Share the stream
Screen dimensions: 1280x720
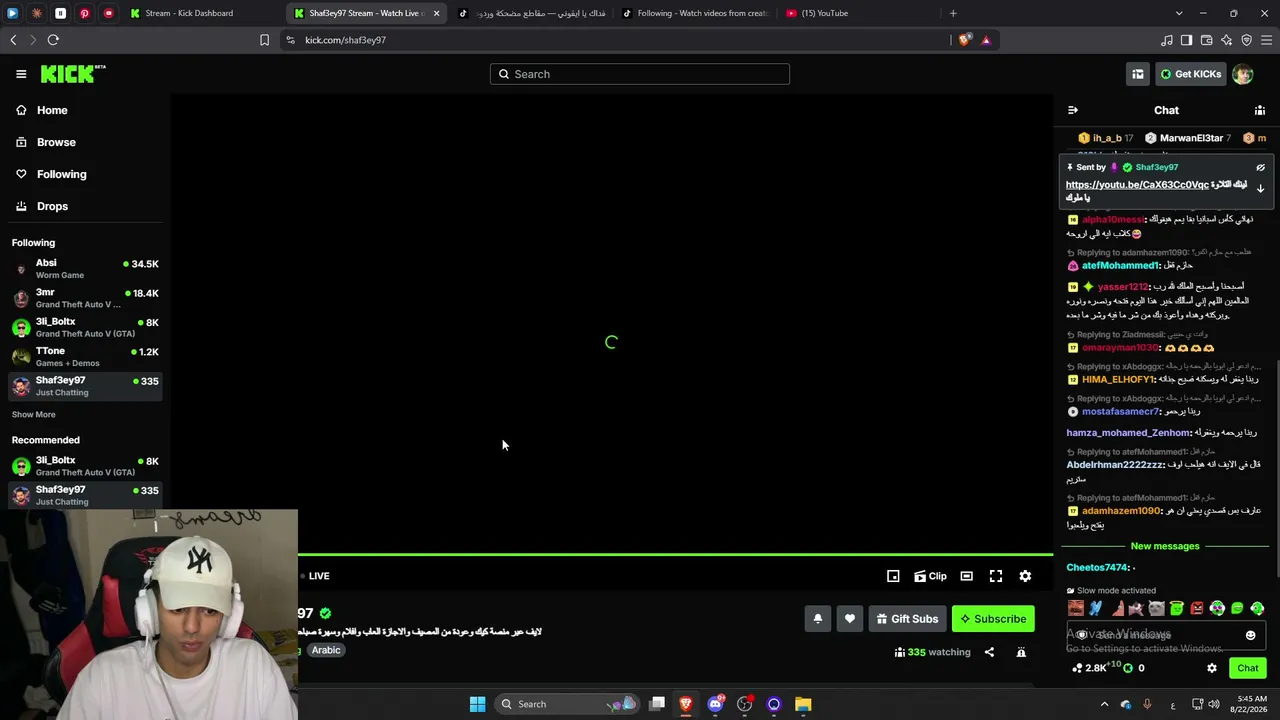989,652
